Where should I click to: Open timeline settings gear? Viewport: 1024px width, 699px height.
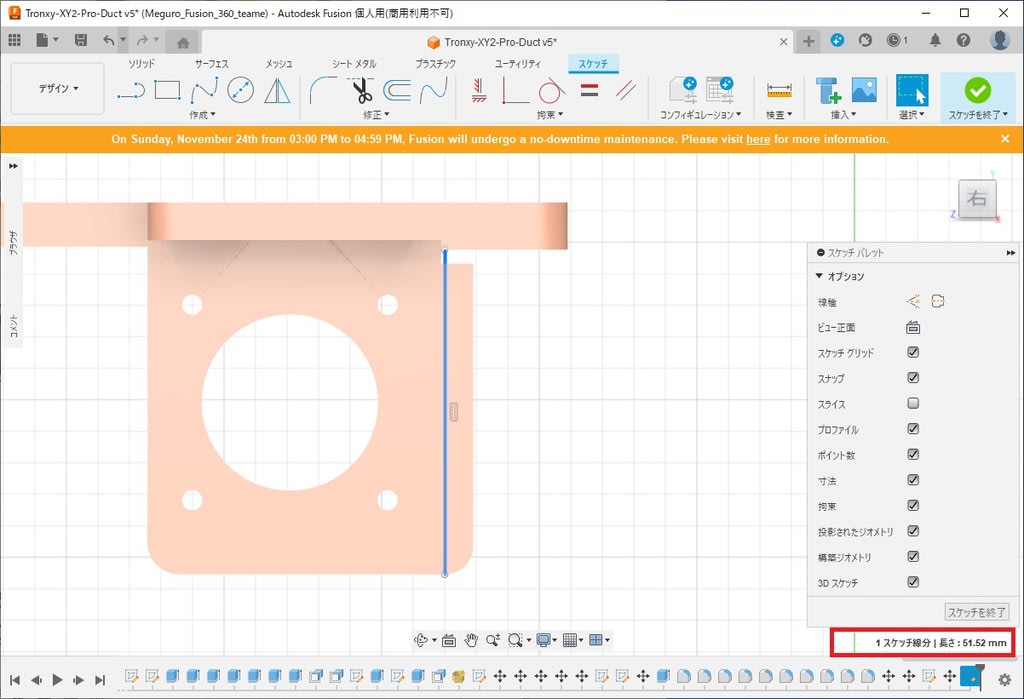pos(1004,680)
